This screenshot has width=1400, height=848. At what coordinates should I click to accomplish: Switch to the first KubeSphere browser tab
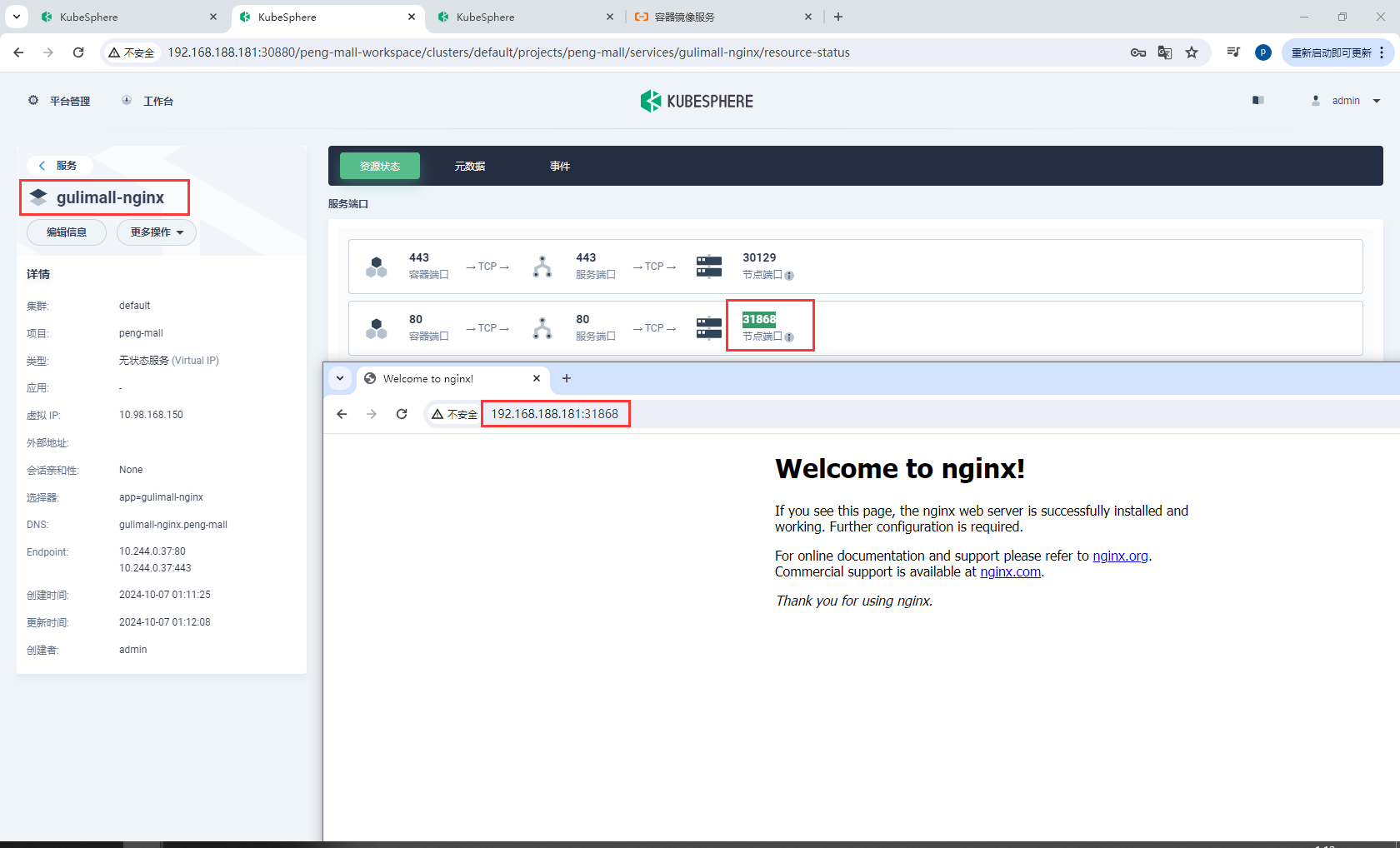click(129, 17)
